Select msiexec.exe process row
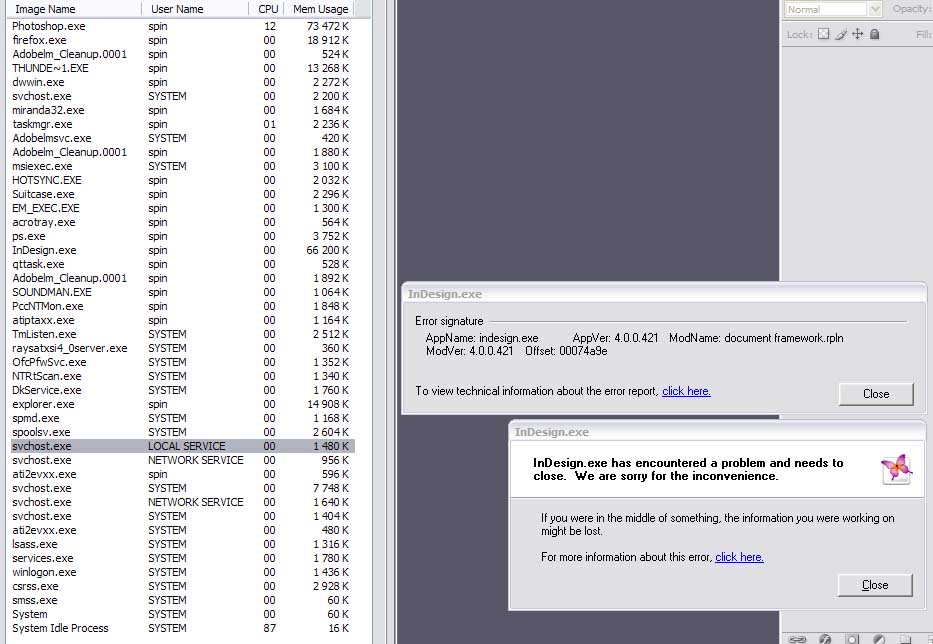The image size is (933, 644). click(x=183, y=166)
